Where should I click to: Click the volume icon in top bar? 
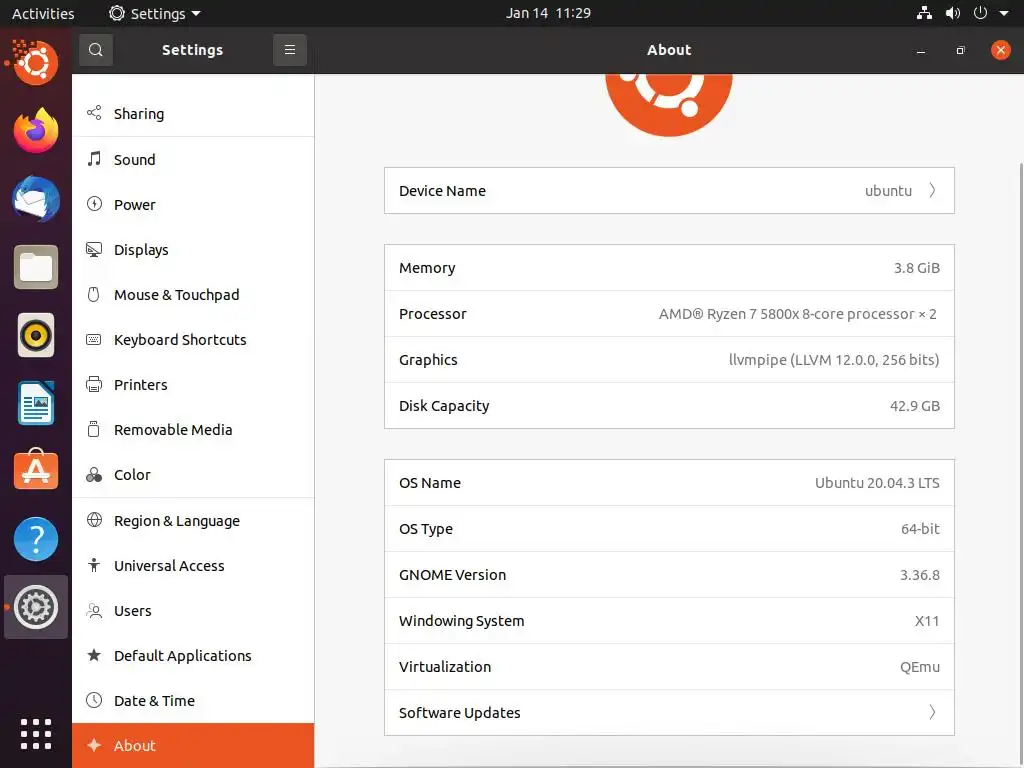coord(953,13)
